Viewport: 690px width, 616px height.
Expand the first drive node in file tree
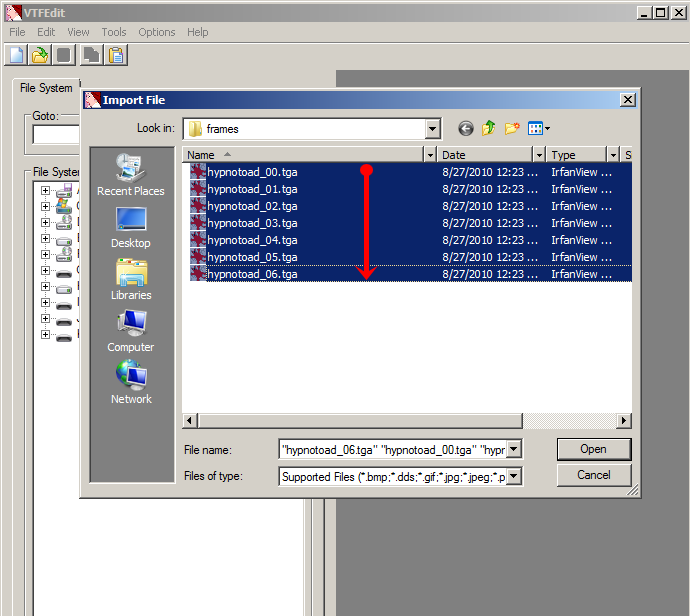coord(45,190)
